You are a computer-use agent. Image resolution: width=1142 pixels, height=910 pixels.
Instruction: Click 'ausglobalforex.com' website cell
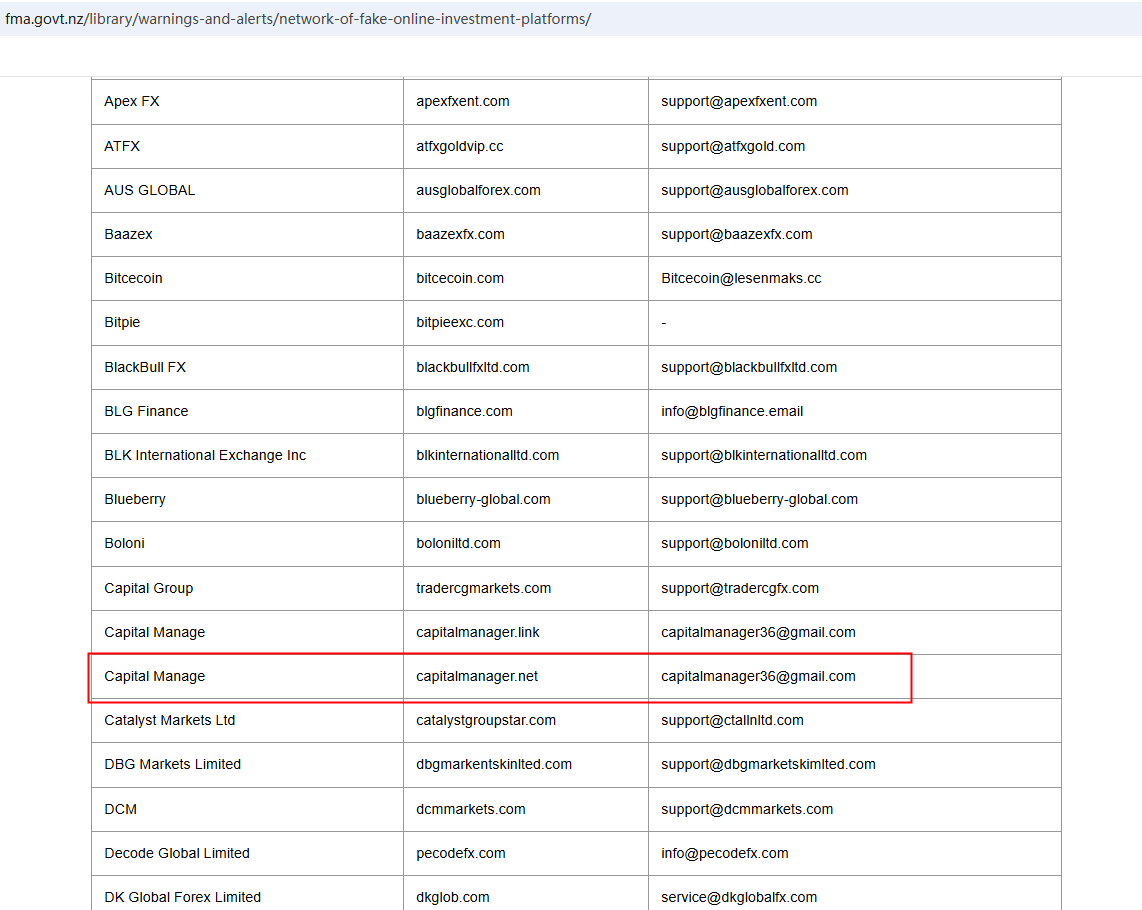click(x=526, y=190)
